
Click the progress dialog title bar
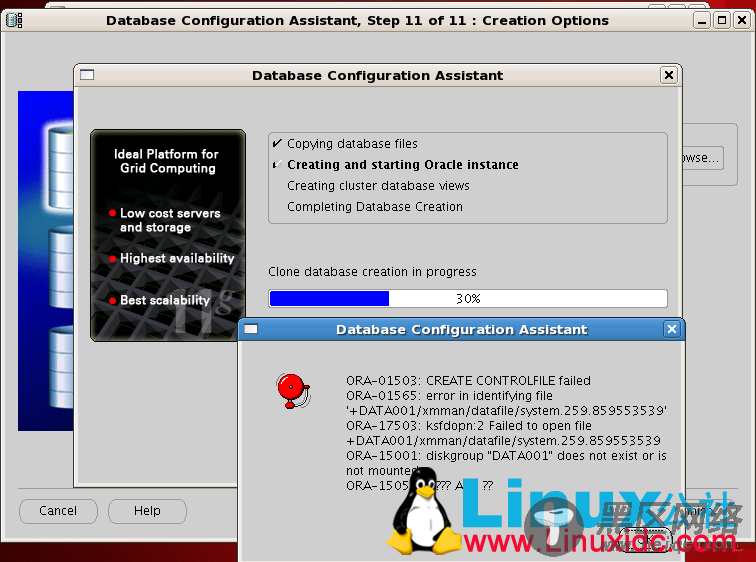pos(378,75)
